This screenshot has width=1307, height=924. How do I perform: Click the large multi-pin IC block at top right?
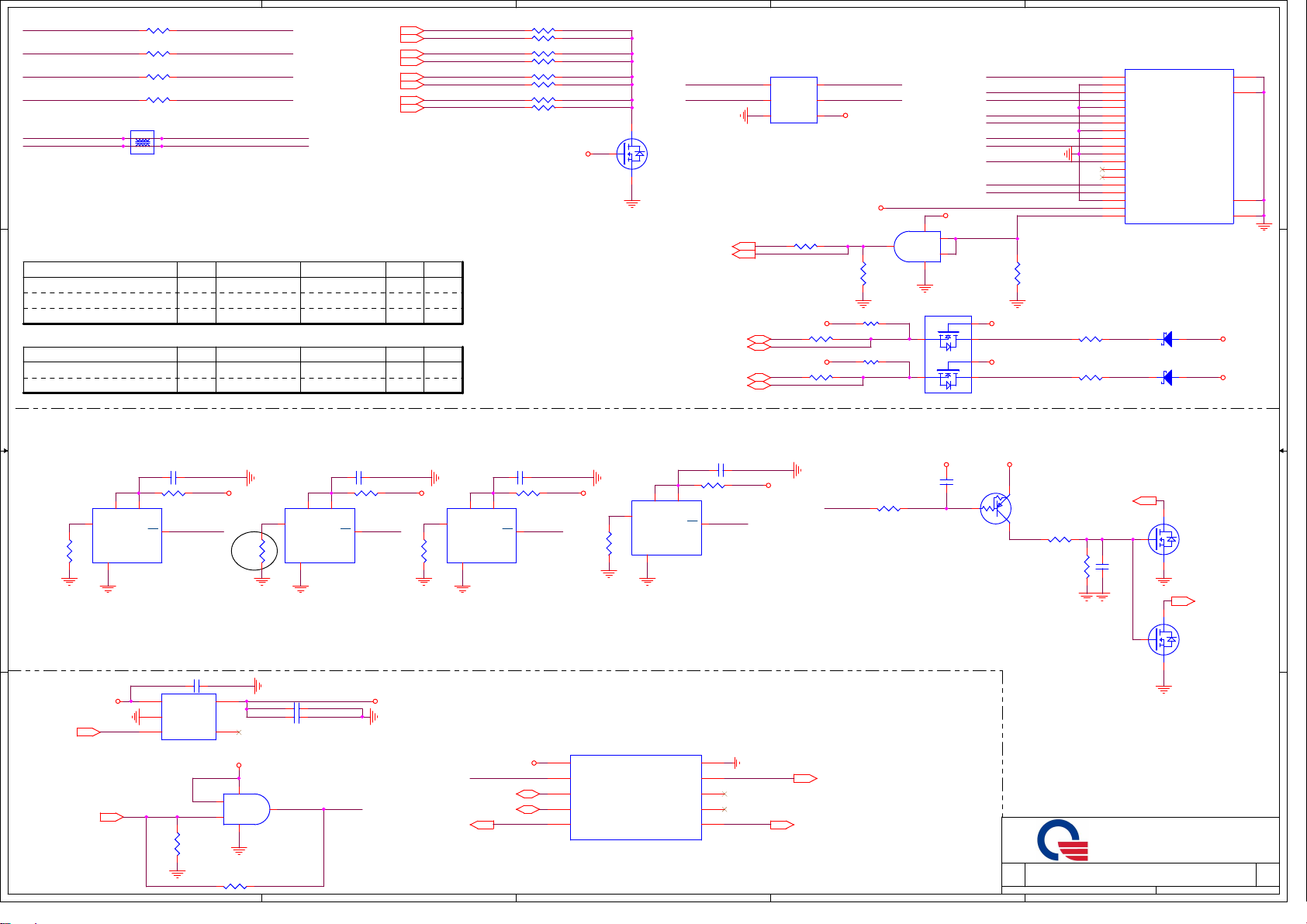(x=1179, y=147)
